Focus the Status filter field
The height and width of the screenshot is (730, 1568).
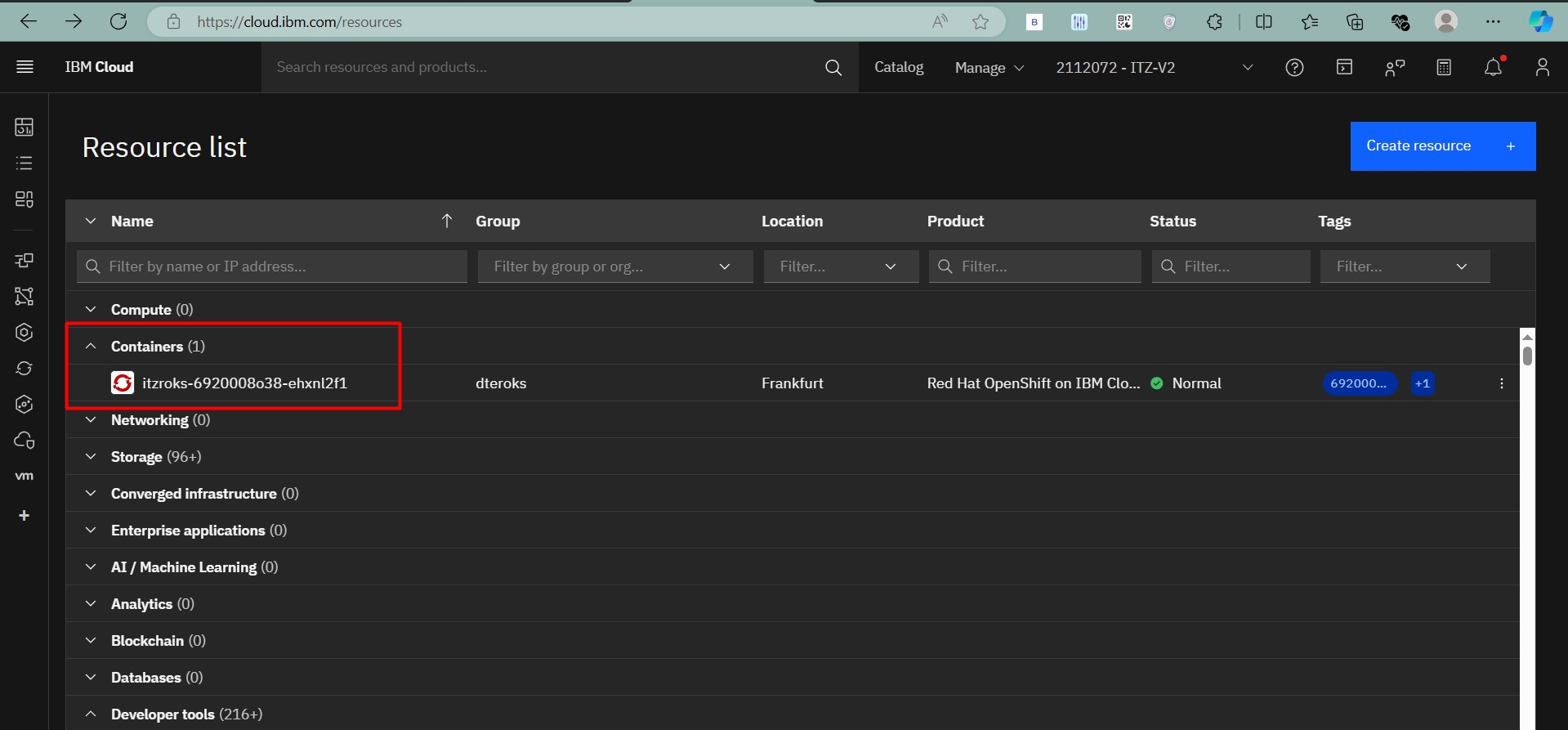pos(1231,266)
